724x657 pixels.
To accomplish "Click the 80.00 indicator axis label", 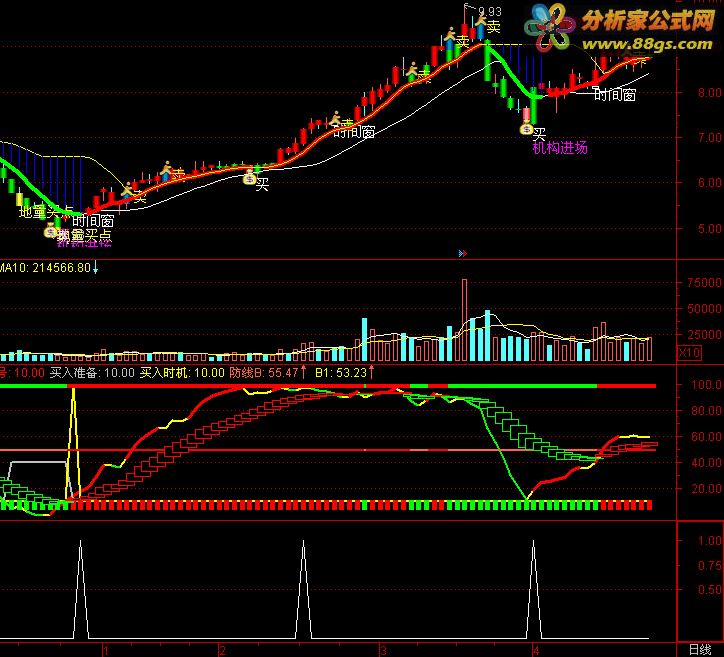I will [x=706, y=410].
